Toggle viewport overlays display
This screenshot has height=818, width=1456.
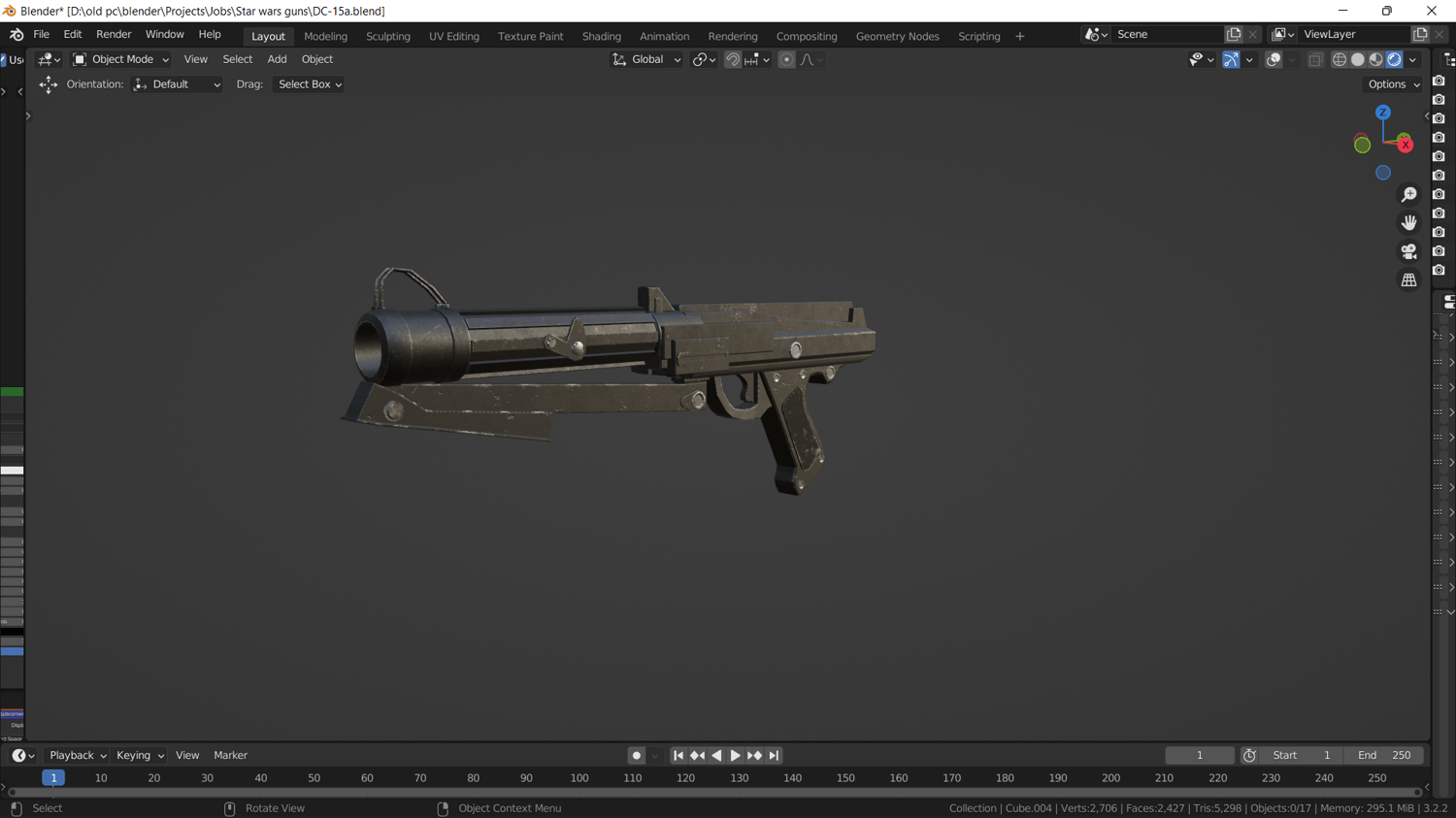[1274, 59]
